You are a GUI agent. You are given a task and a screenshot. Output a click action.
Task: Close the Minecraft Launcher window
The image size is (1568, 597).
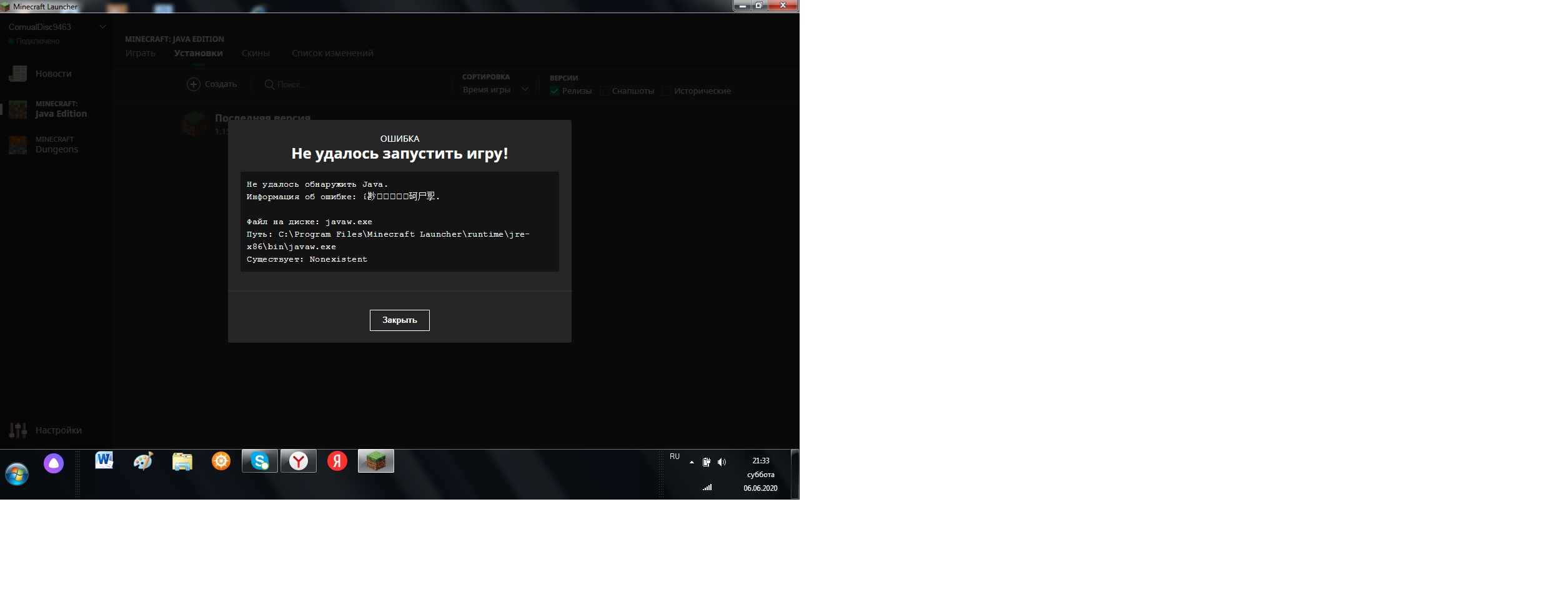pyautogui.click(x=783, y=6)
